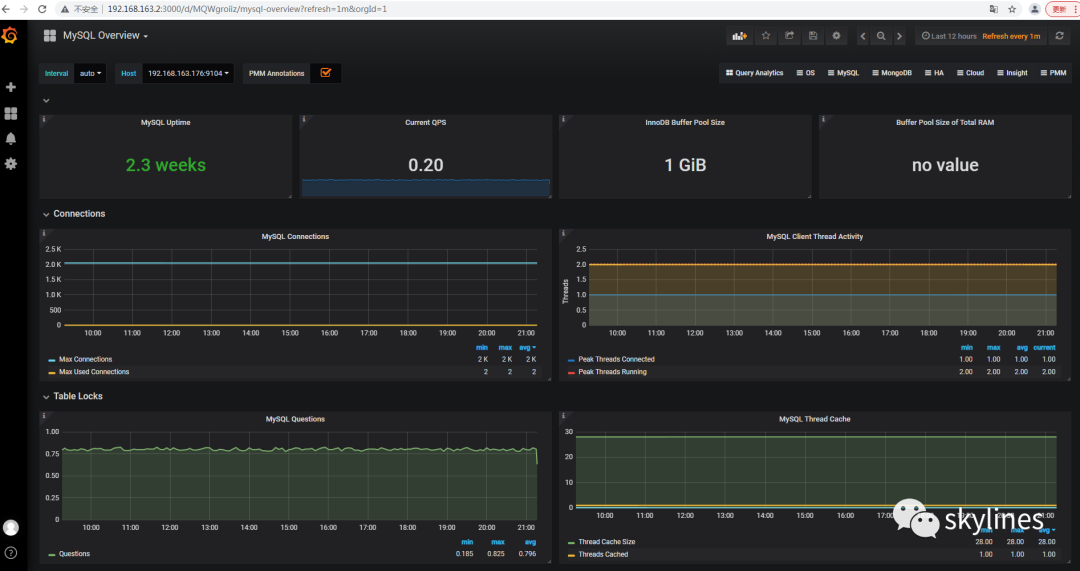Open the Share dashboard icon
1080x571 pixels.
point(789,36)
